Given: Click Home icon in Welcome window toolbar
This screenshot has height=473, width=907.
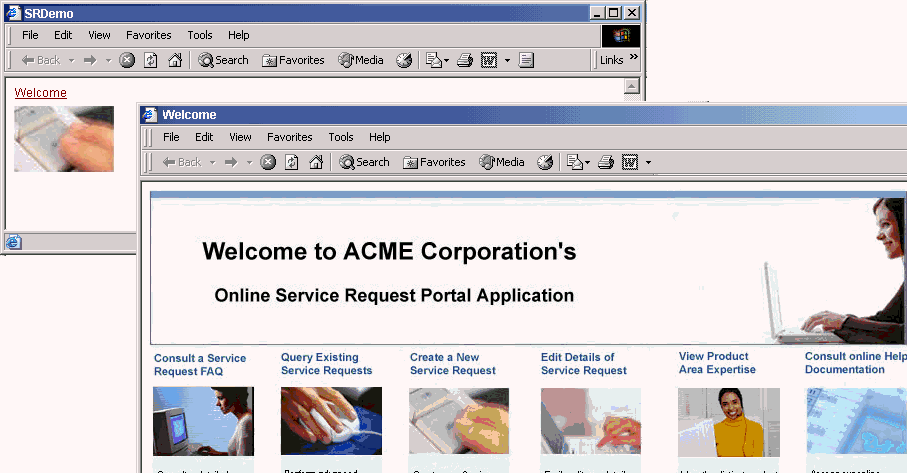Looking at the screenshot, I should pos(316,162).
